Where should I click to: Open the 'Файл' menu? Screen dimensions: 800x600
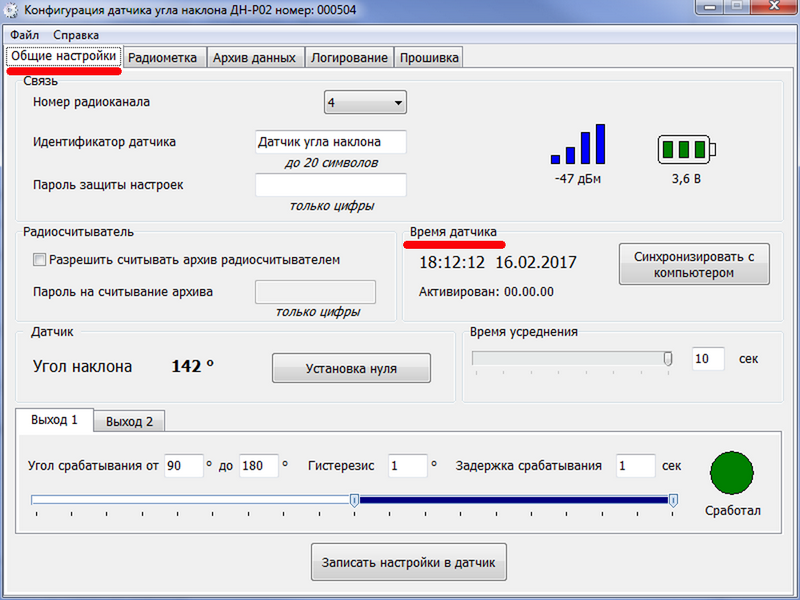(x=24, y=35)
